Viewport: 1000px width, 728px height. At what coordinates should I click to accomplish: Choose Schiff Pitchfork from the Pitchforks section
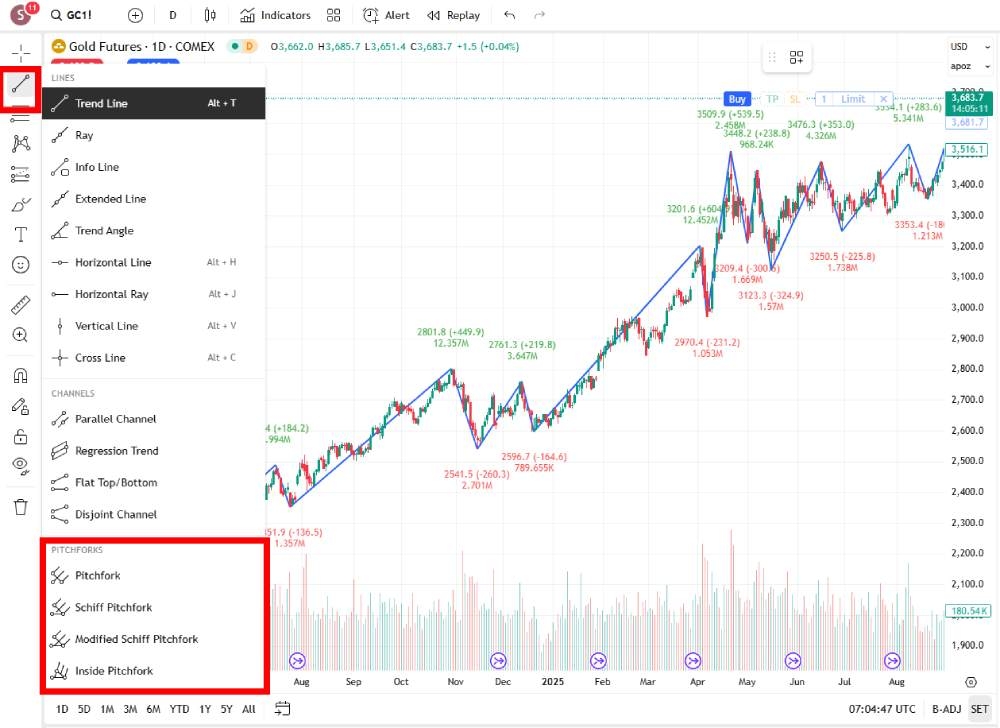coord(113,607)
